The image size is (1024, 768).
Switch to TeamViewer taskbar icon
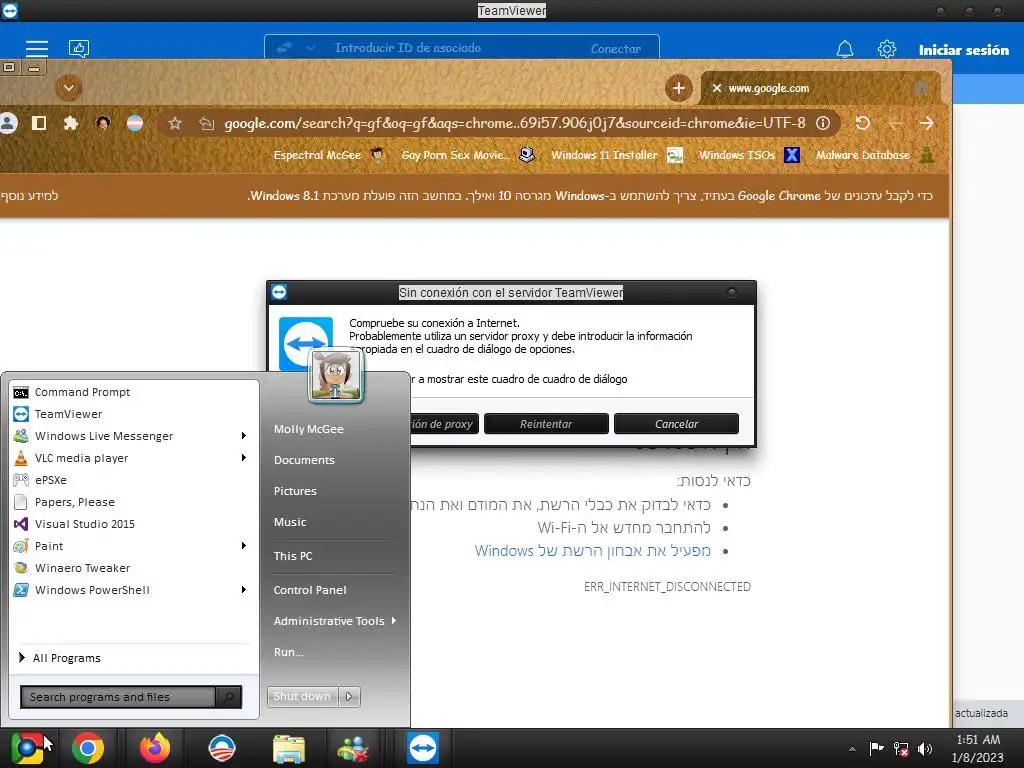click(x=423, y=748)
